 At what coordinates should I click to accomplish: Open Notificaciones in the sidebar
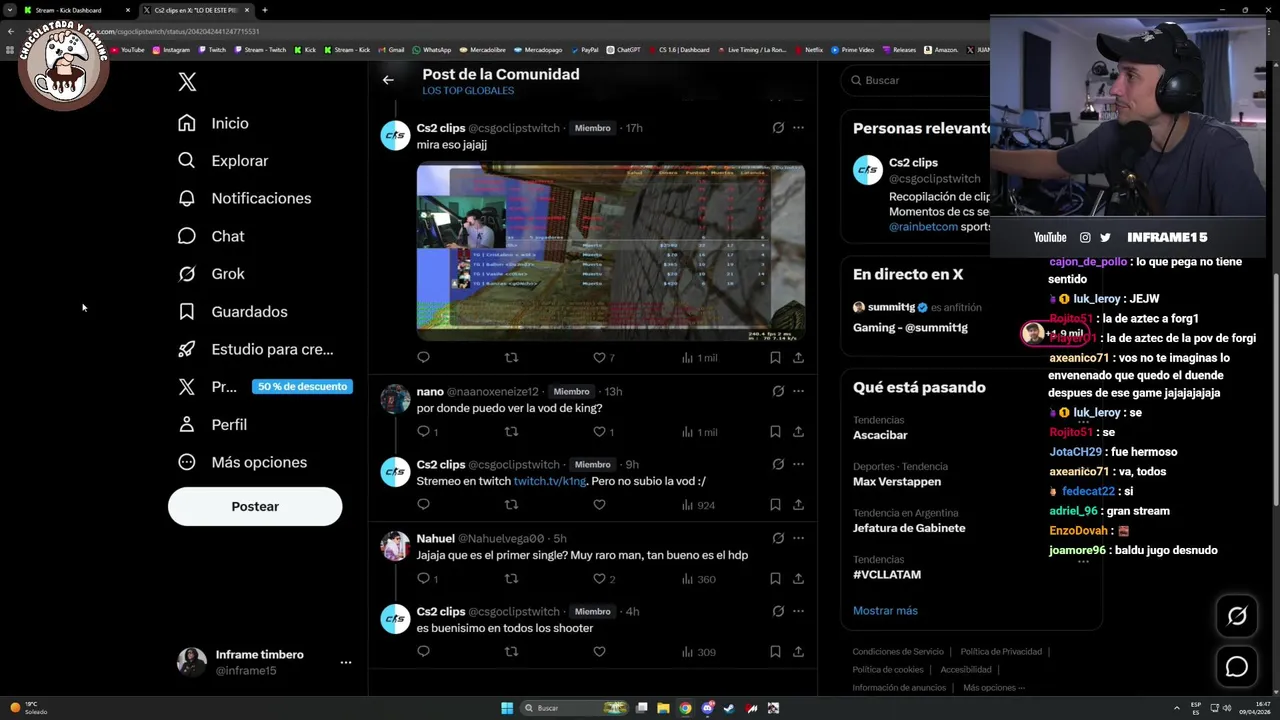(x=245, y=198)
